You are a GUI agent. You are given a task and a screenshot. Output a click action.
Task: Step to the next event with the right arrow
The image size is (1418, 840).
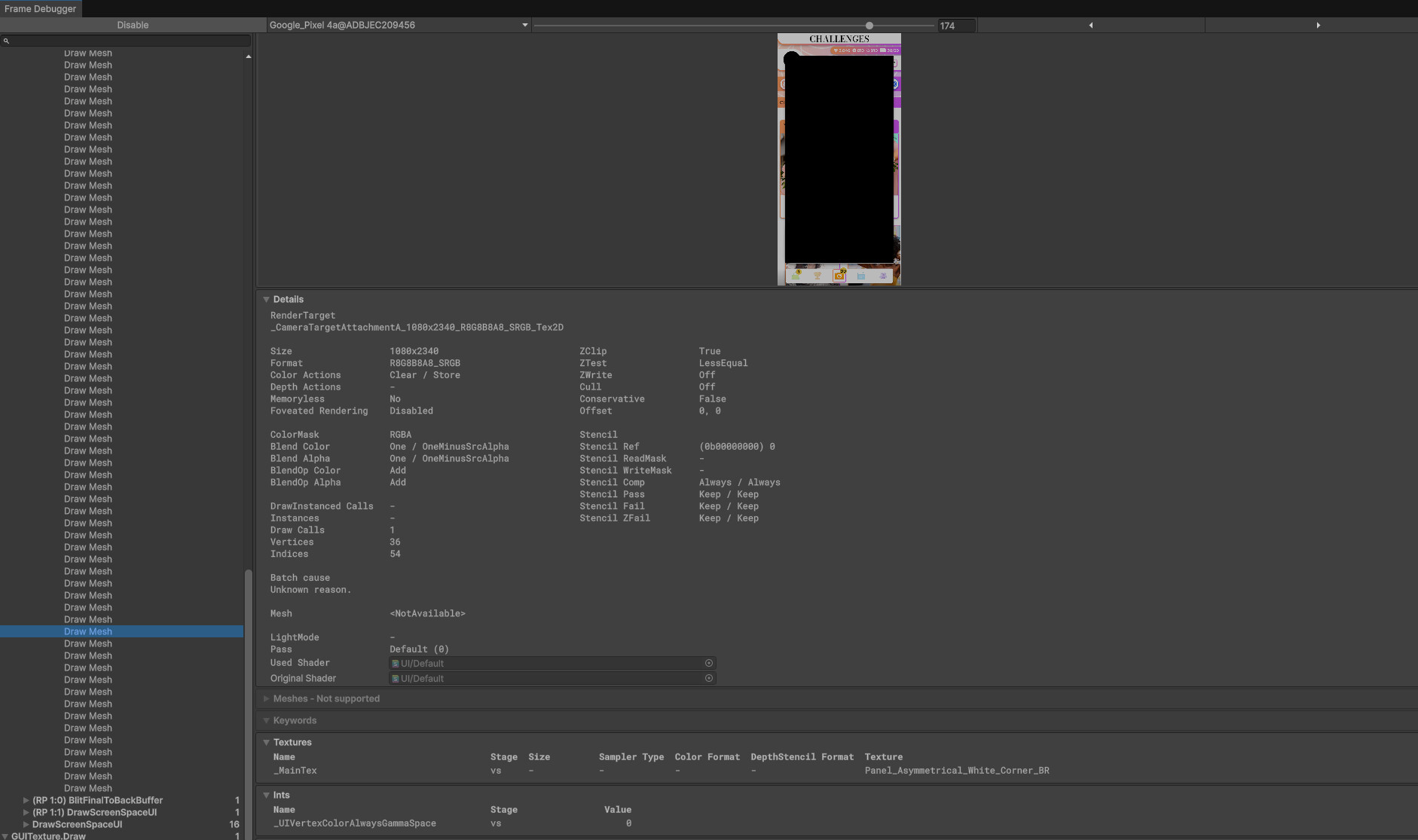click(1319, 25)
